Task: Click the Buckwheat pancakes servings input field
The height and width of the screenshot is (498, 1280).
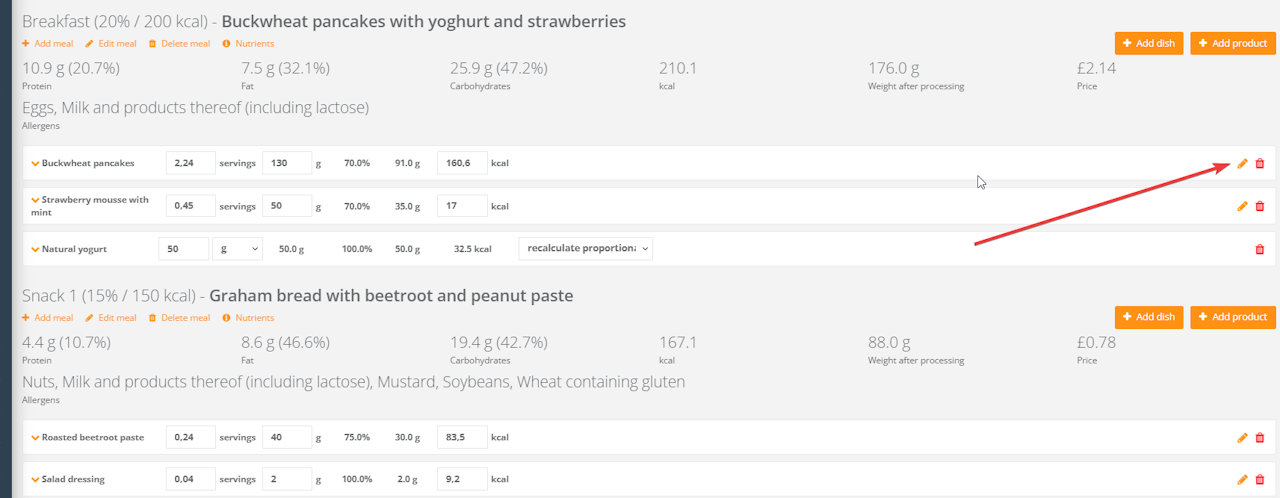Action: point(190,163)
